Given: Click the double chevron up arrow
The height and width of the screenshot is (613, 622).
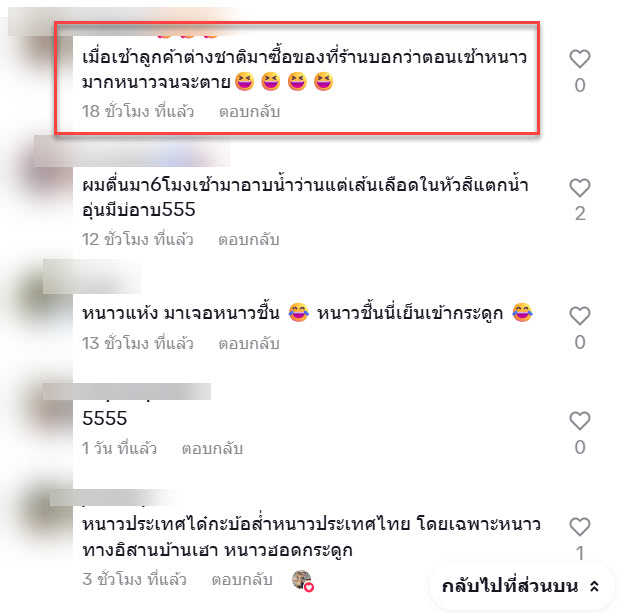Looking at the screenshot, I should coord(594,586).
